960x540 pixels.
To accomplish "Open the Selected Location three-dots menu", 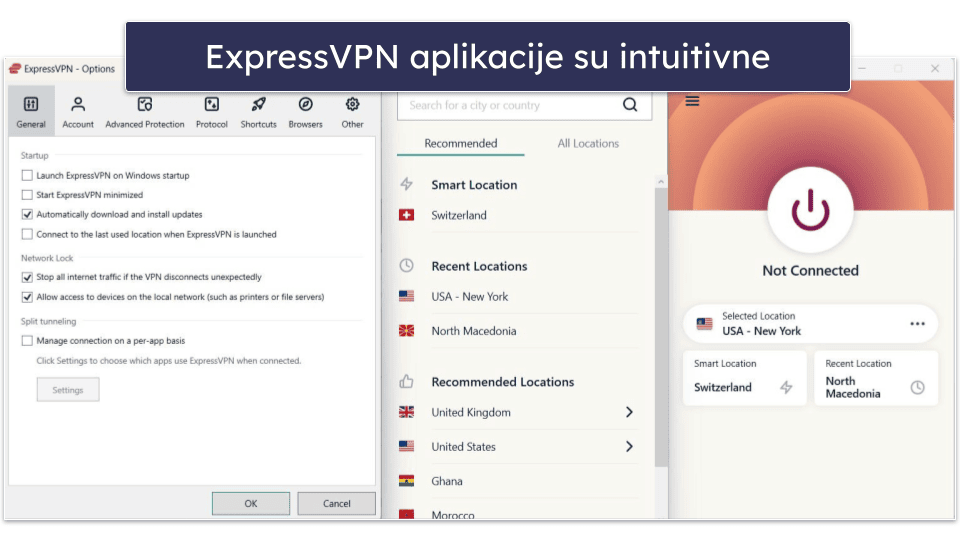I will [917, 324].
